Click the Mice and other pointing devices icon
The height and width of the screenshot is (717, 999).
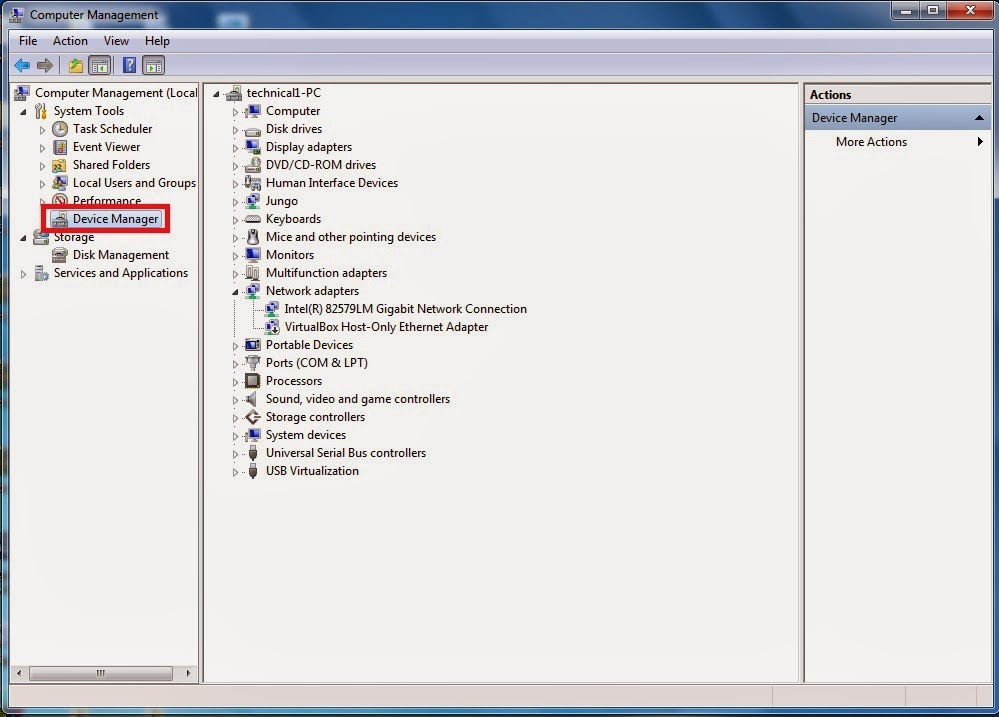coord(253,237)
